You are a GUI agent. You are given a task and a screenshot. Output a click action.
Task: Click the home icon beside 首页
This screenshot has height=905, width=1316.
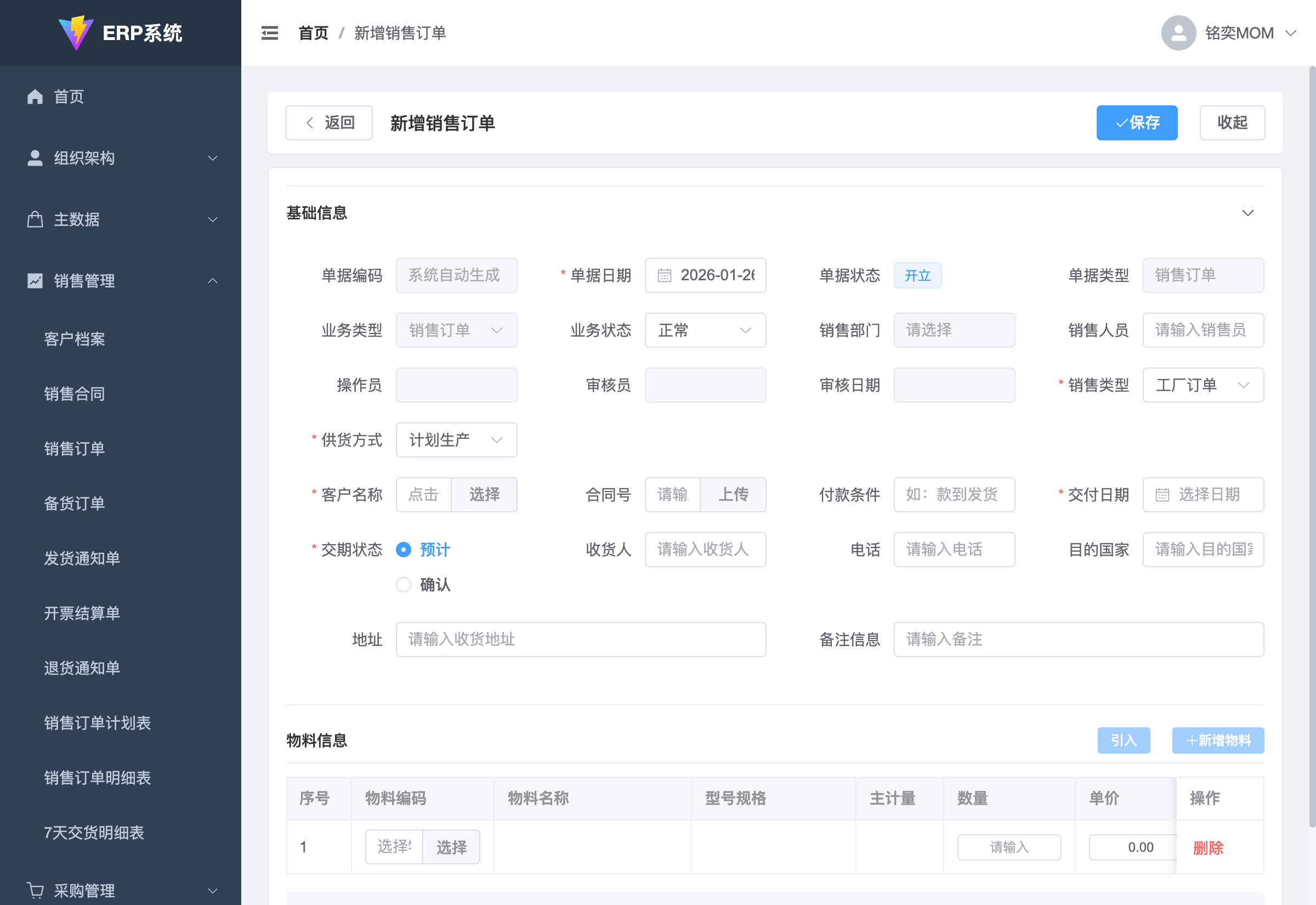click(x=35, y=97)
